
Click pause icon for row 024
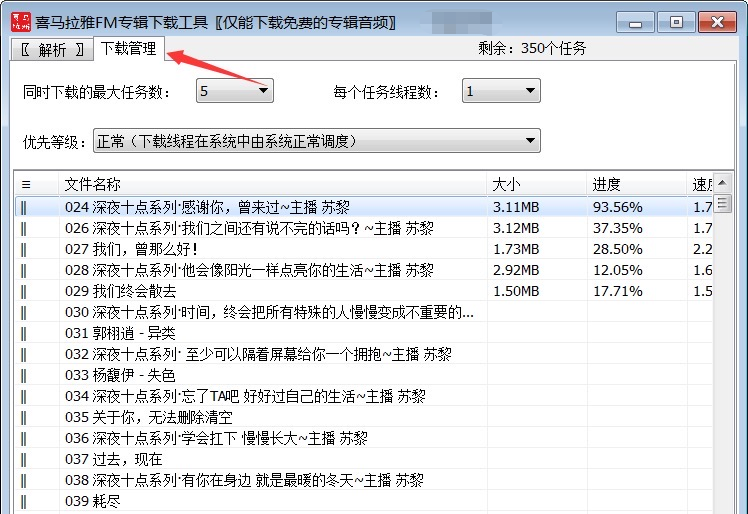coord(24,208)
